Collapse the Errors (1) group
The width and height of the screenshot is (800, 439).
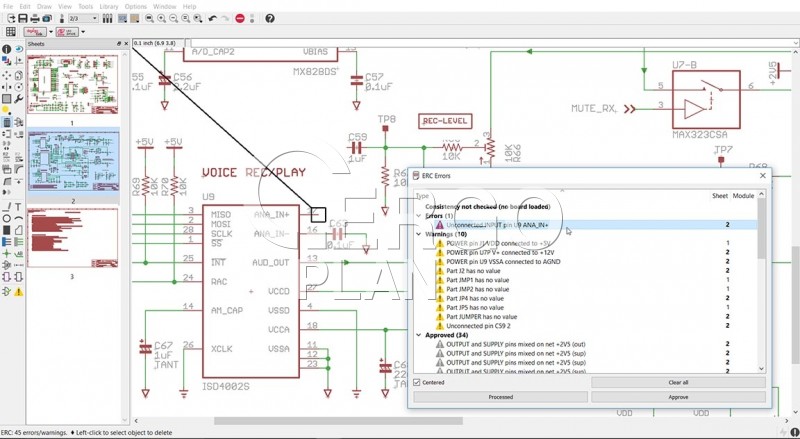(x=418, y=216)
